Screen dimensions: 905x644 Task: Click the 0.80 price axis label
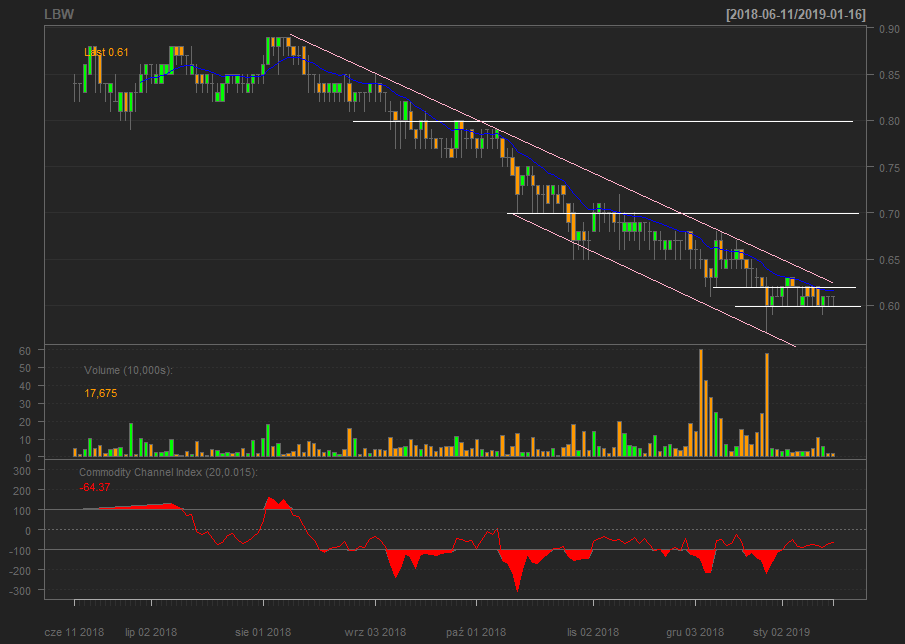pyautogui.click(x=889, y=121)
